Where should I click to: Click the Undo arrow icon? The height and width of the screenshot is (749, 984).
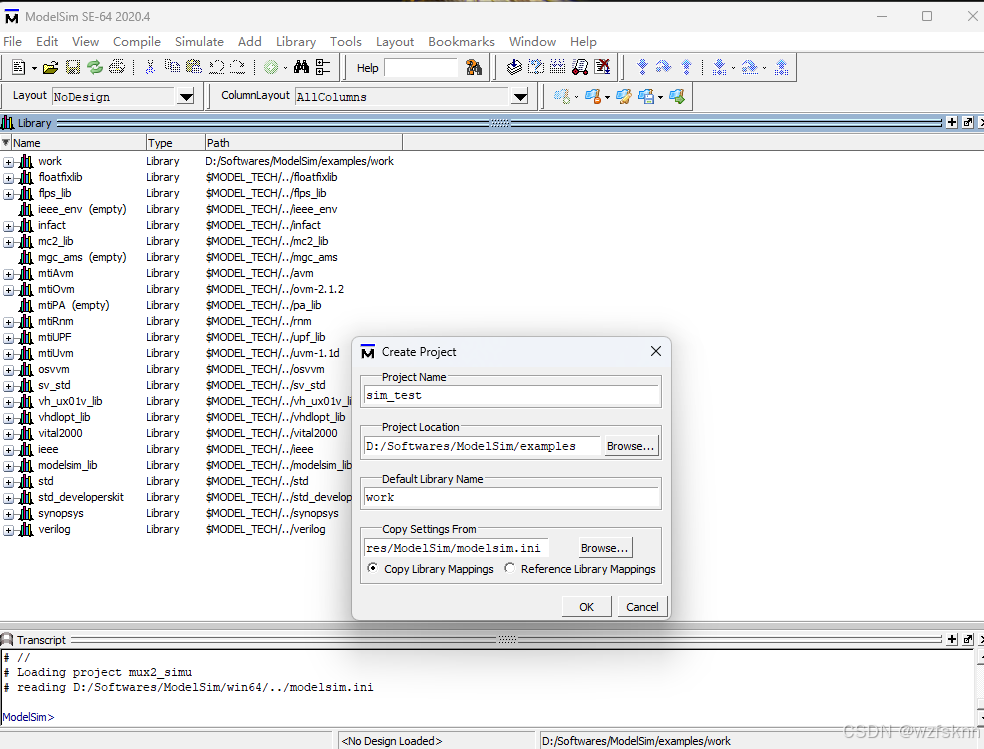(x=217, y=67)
